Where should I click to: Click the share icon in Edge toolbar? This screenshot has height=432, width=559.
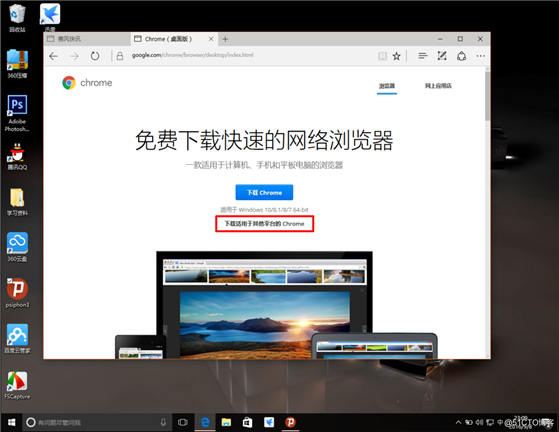tap(462, 56)
